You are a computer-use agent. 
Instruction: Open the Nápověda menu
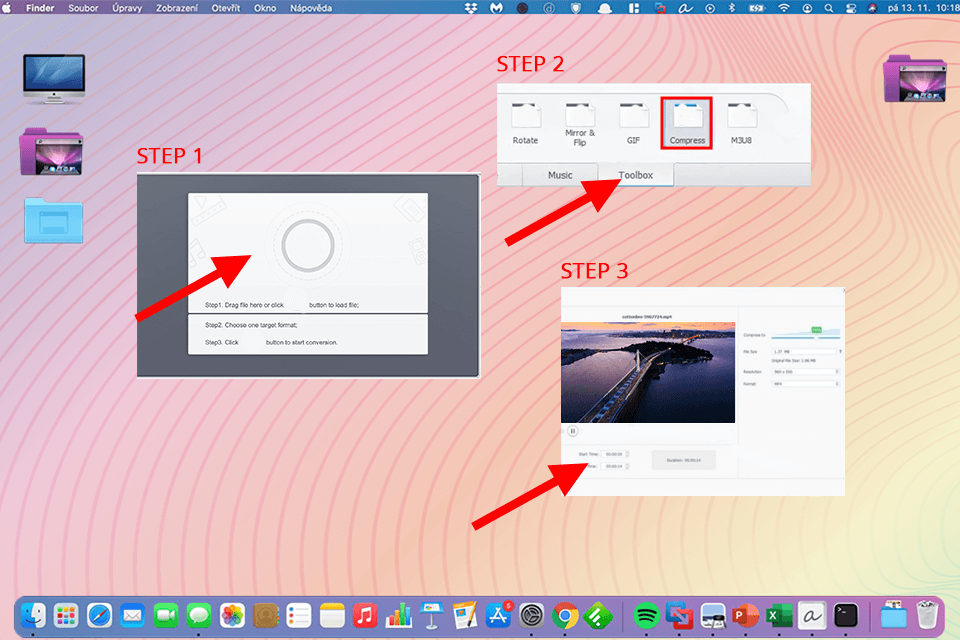point(311,8)
